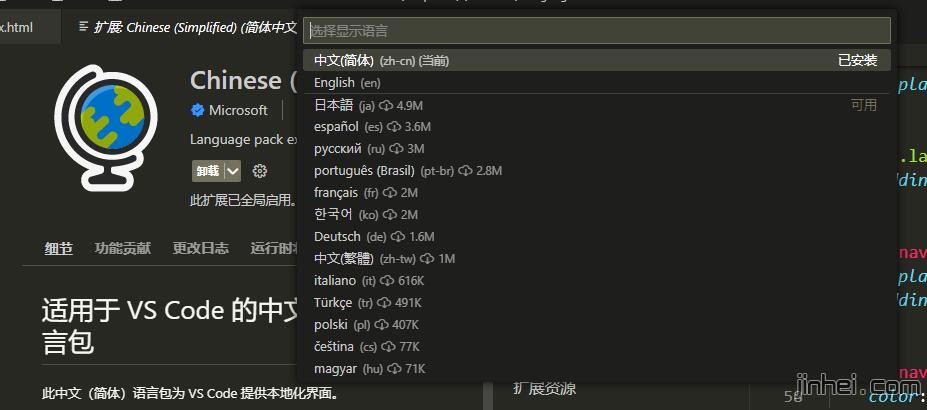Click download icon next to 中文(繁體)
Screen dimensions: 927x410
click(427, 259)
